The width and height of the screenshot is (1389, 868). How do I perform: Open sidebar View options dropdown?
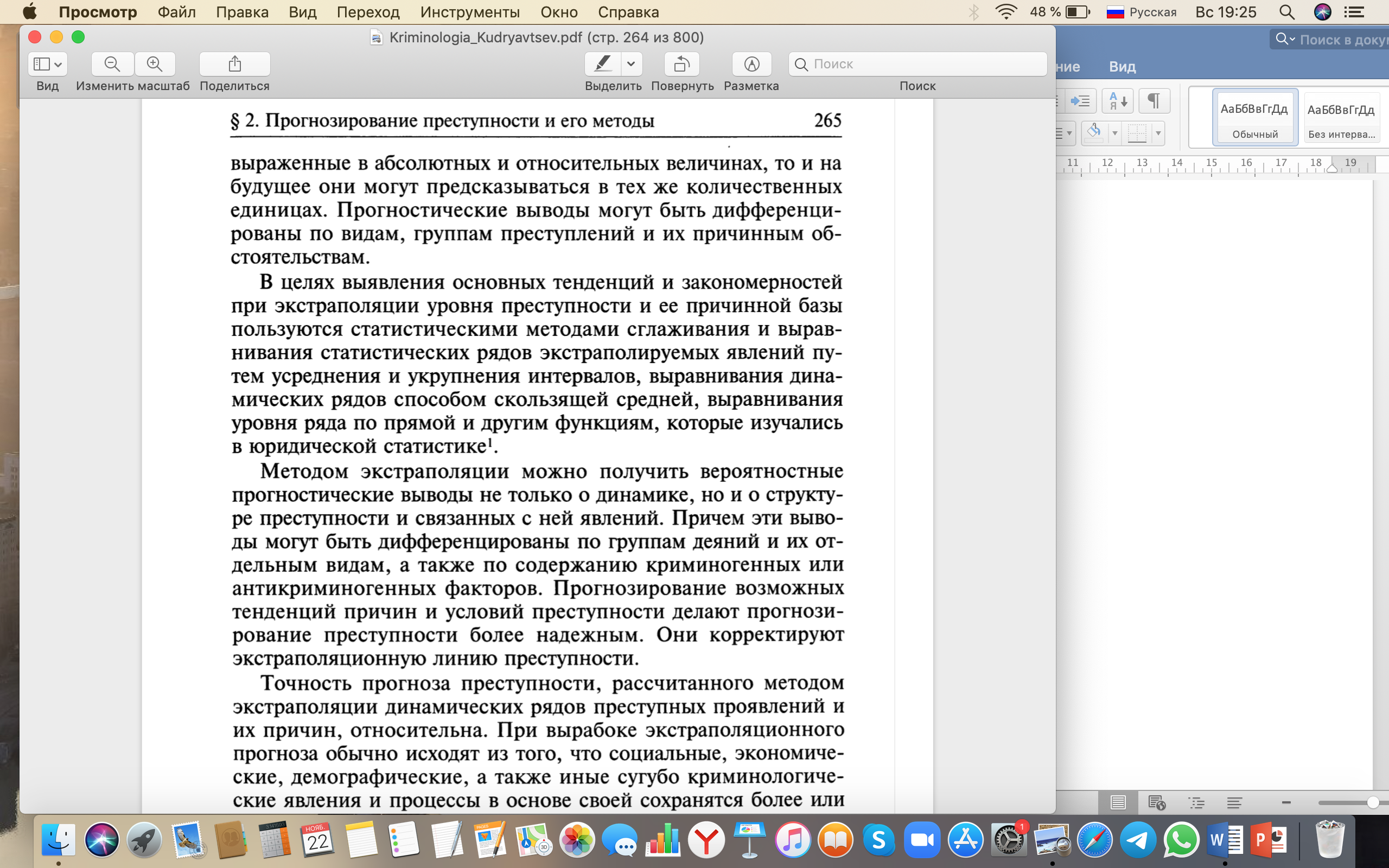click(x=48, y=63)
